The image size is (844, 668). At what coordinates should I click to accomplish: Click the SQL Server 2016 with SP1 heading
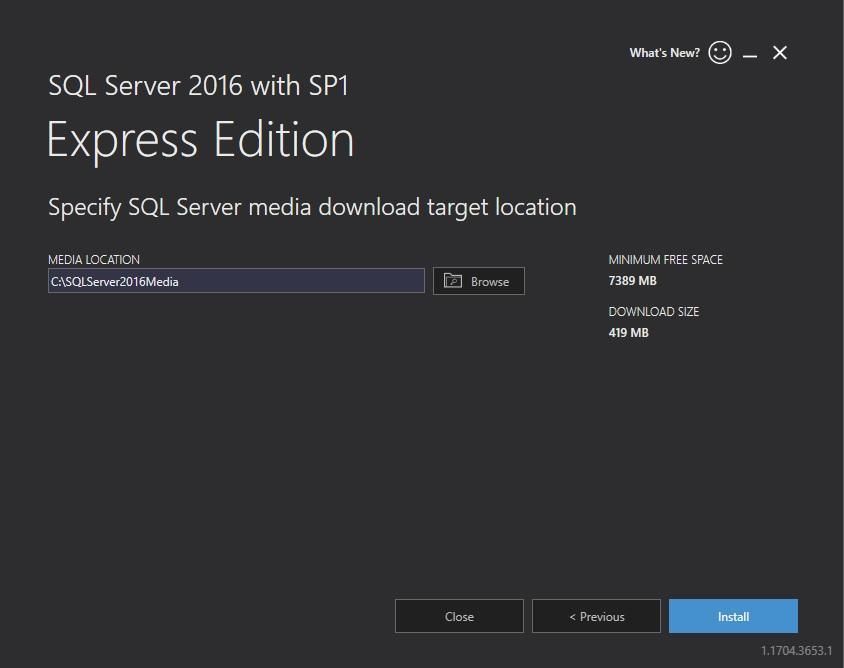point(198,85)
